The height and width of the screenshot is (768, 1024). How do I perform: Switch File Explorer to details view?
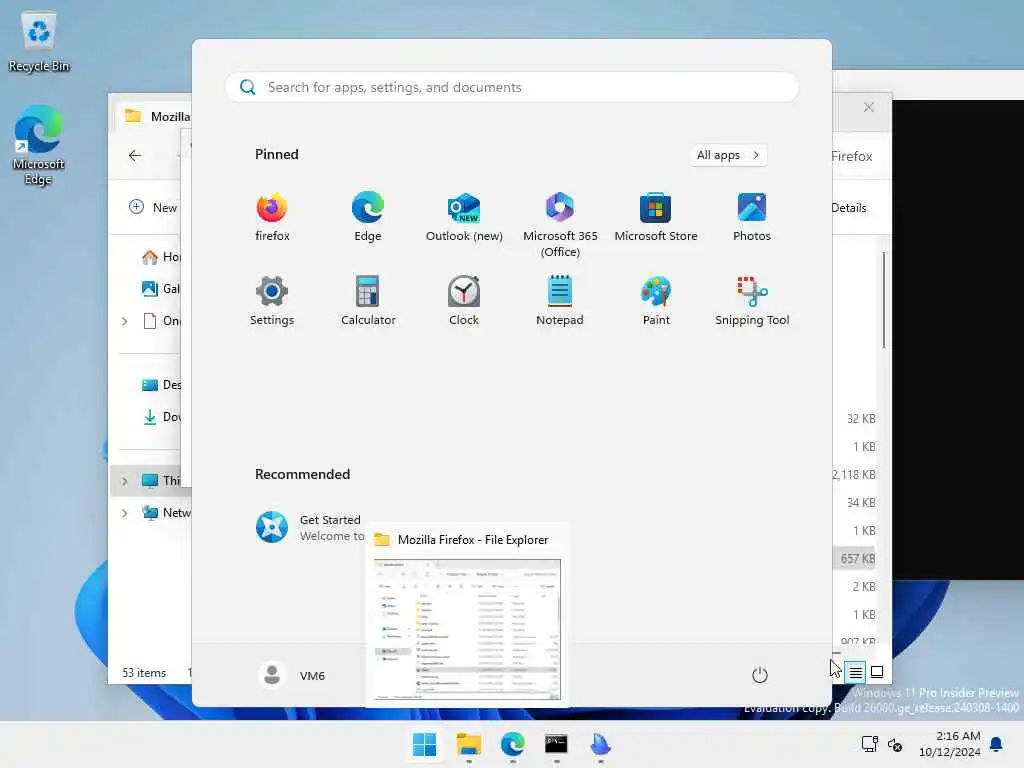(x=855, y=671)
